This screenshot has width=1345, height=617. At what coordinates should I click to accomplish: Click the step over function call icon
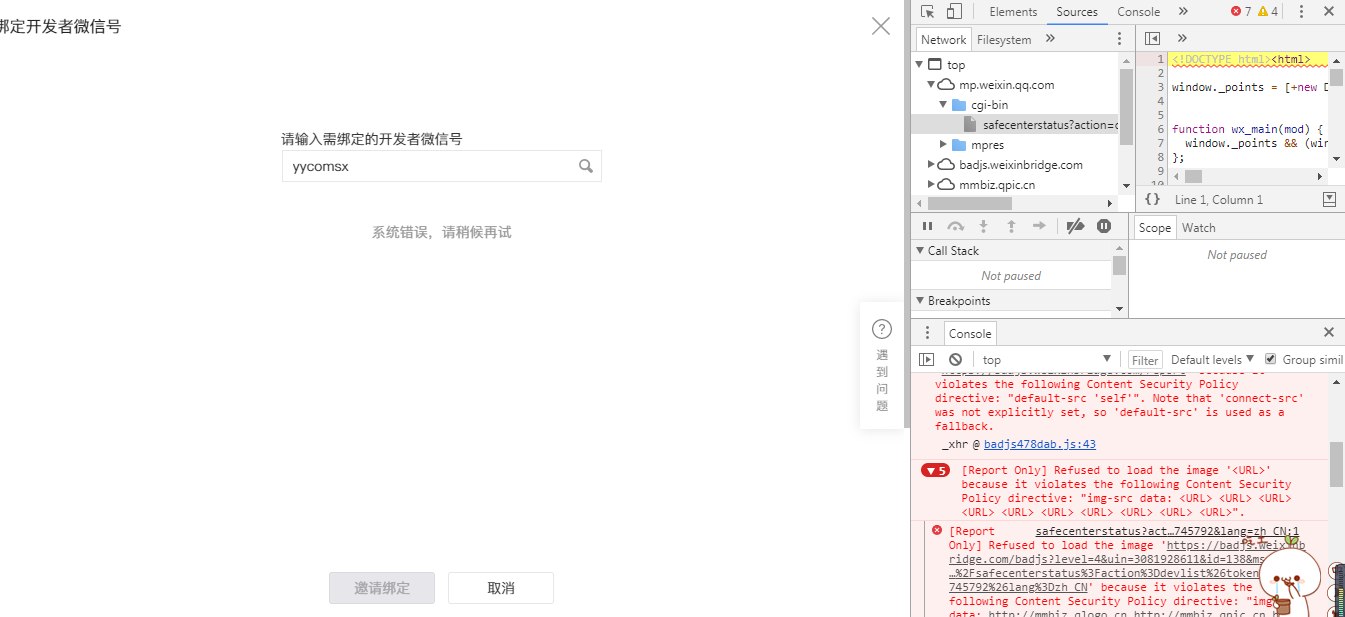[x=955, y=227]
